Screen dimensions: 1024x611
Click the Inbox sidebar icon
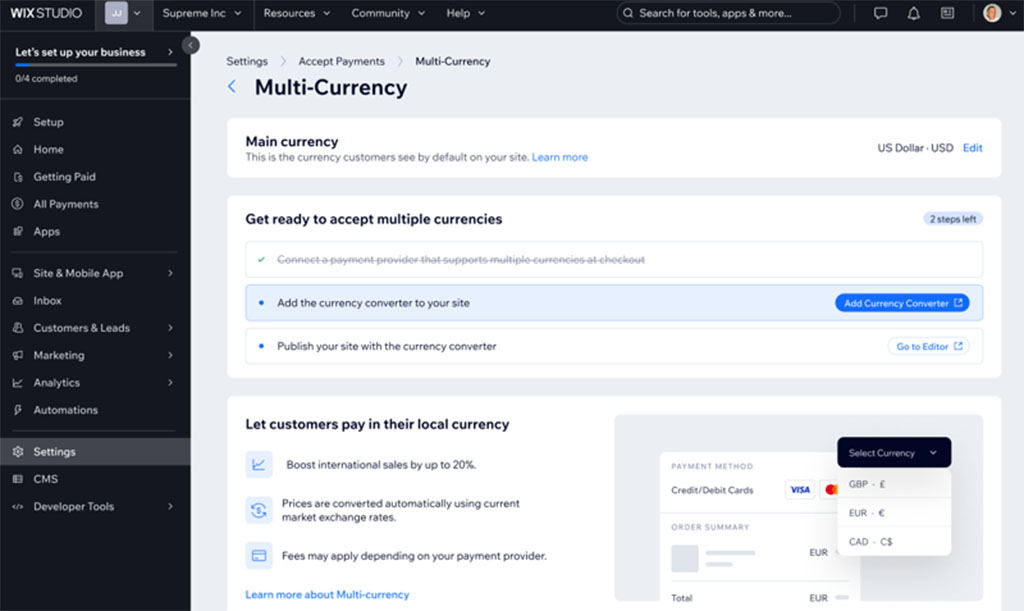(x=18, y=301)
